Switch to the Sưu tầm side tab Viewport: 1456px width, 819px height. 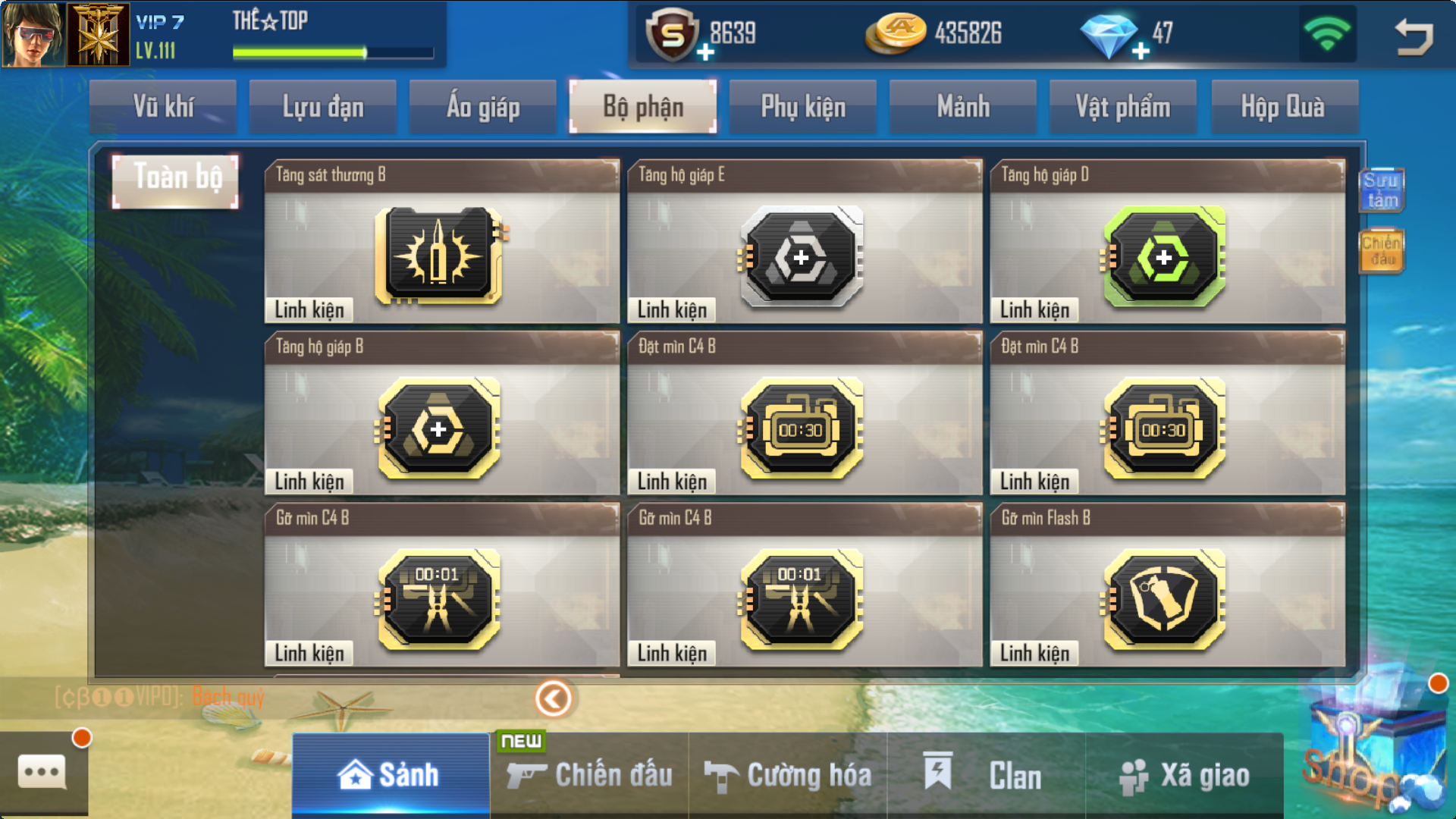coord(1382,190)
